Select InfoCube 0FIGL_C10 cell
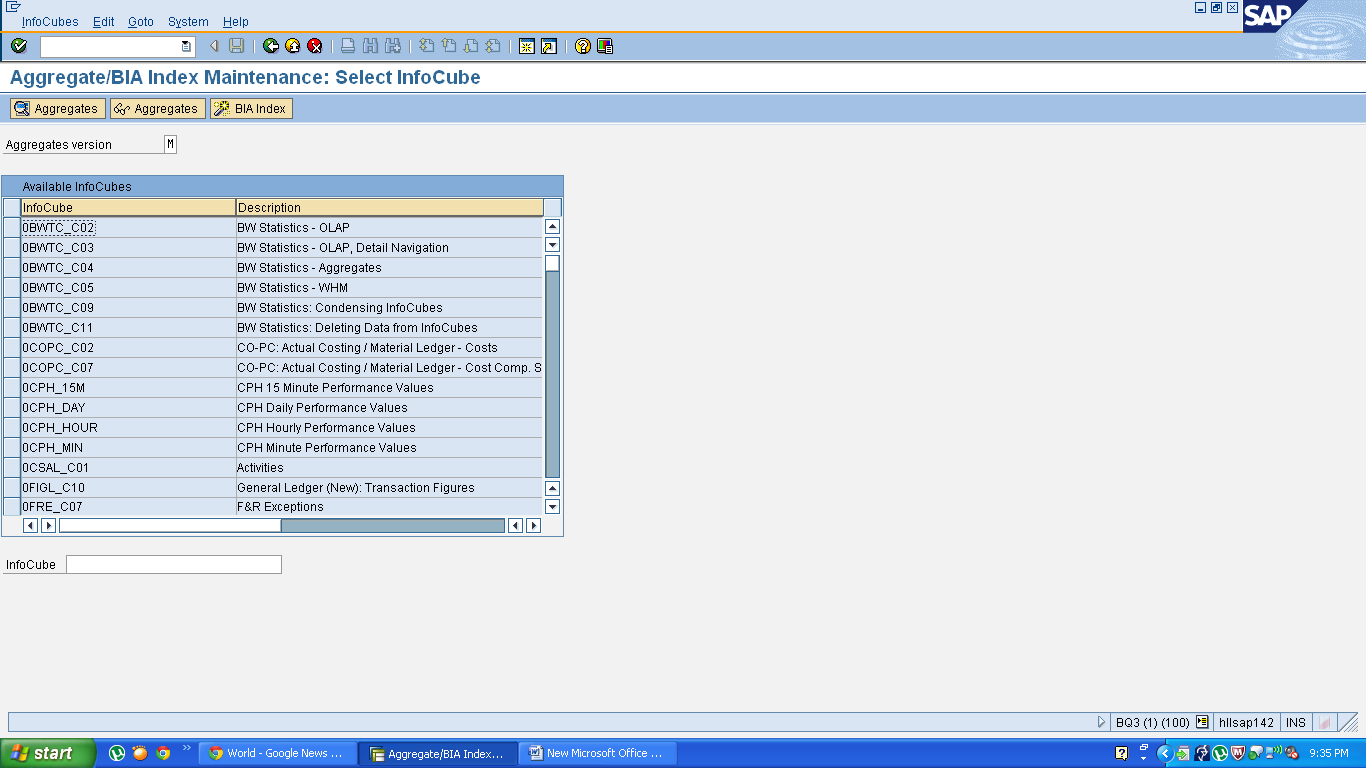 128,487
